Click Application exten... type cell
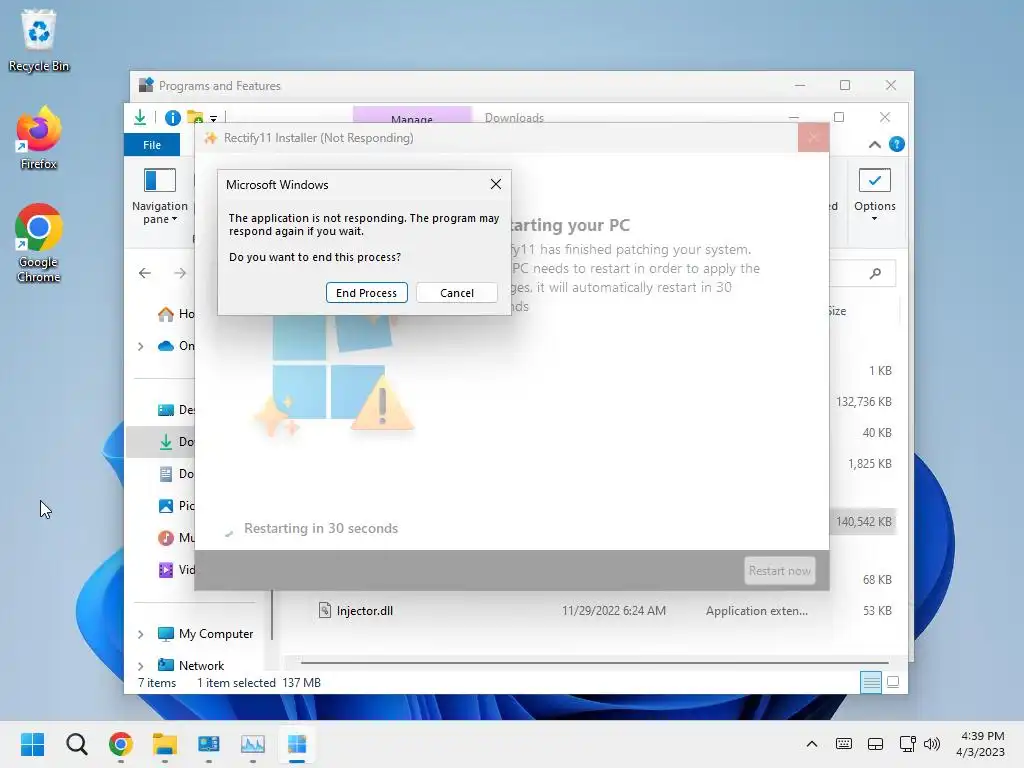The height and width of the screenshot is (768, 1024). pos(756,611)
